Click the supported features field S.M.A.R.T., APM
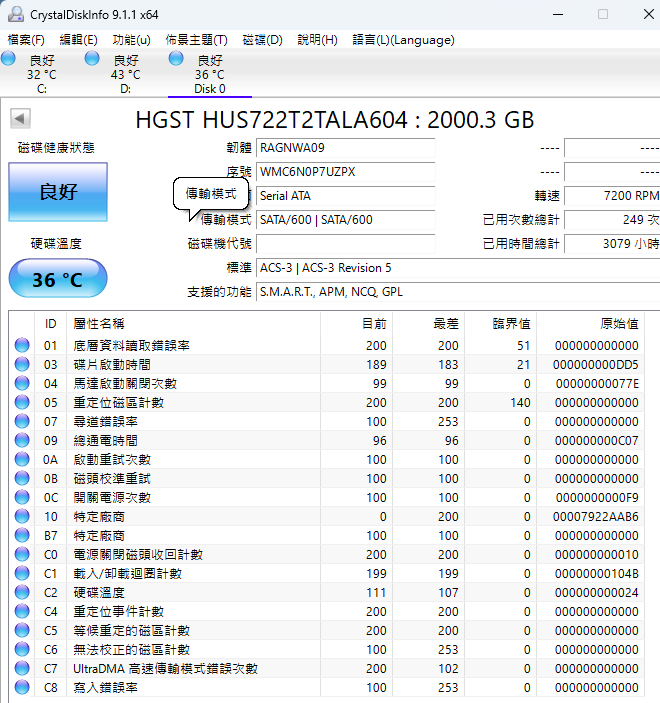660x703 pixels. click(x=458, y=292)
